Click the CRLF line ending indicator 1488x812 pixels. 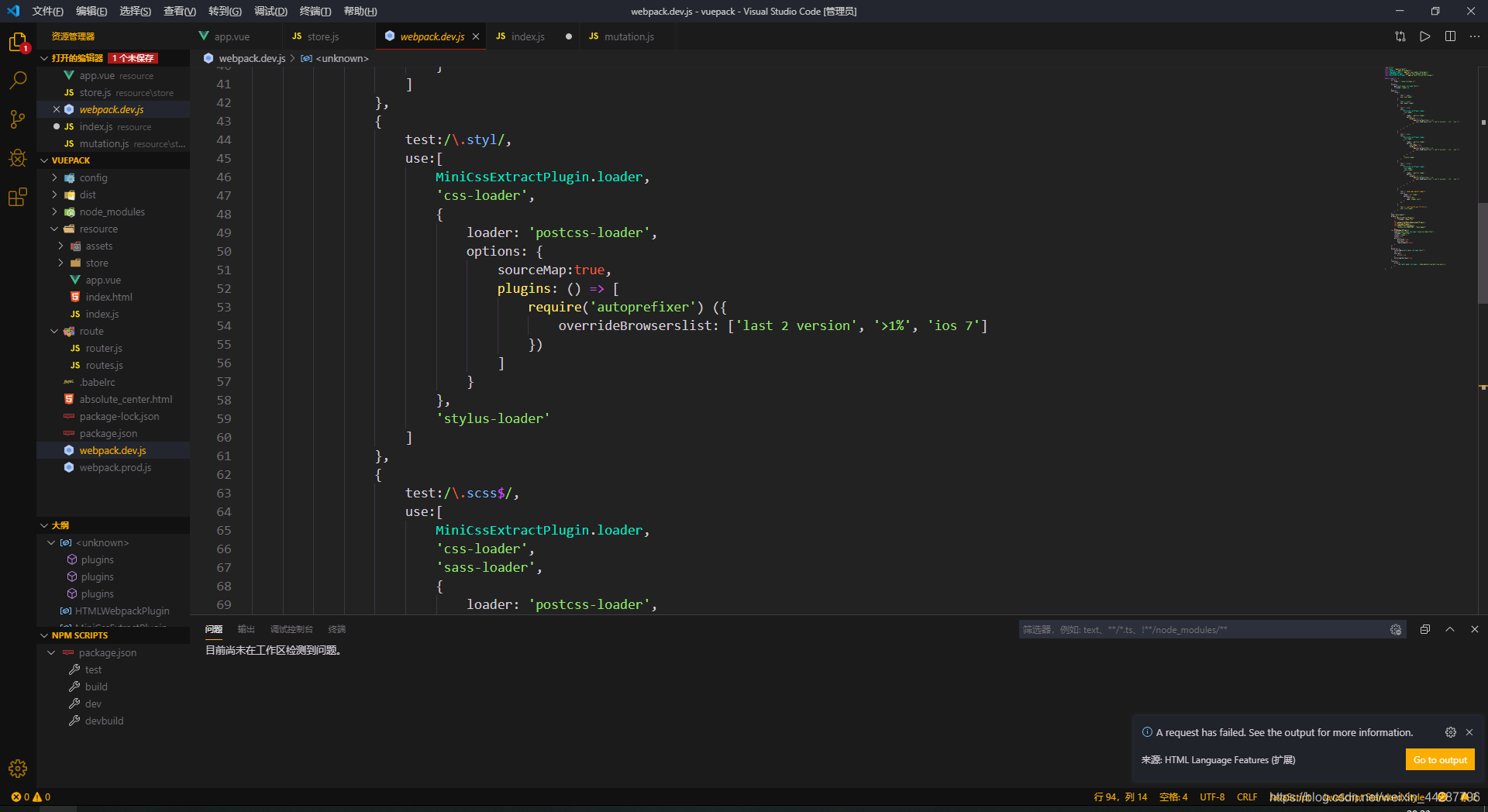pyautogui.click(x=1247, y=797)
